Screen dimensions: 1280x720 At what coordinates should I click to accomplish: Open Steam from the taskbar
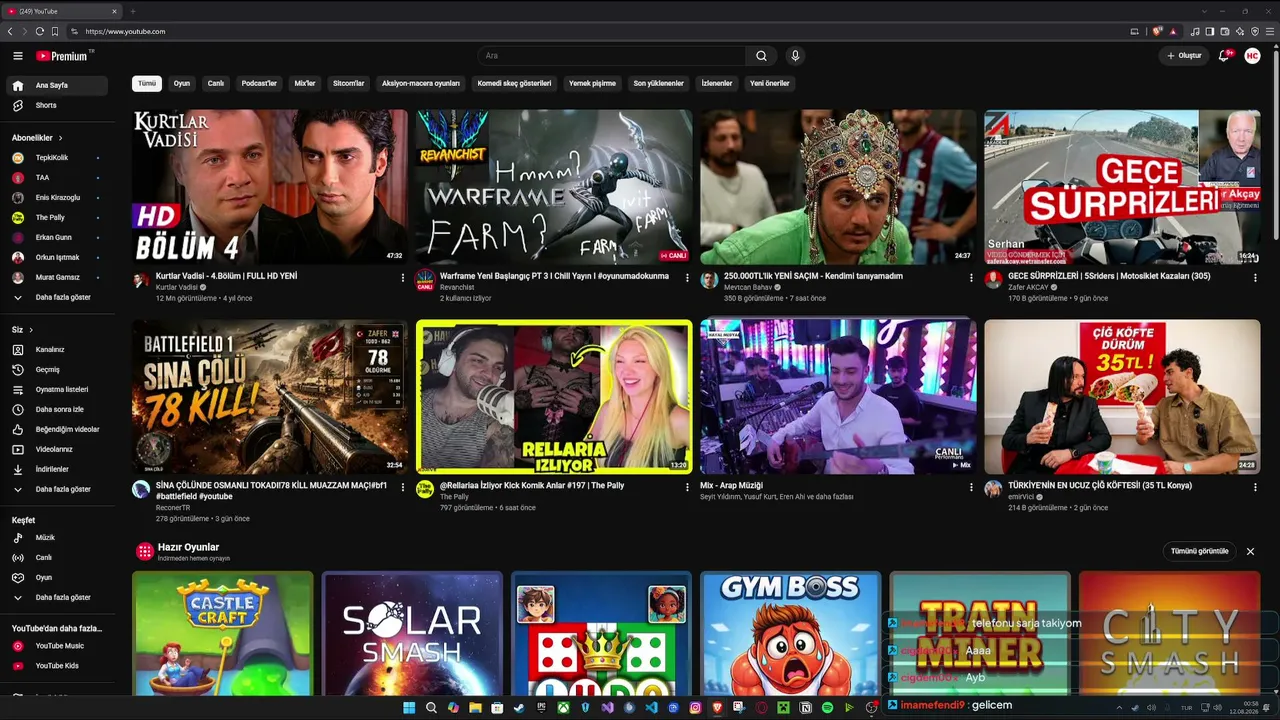(519, 708)
